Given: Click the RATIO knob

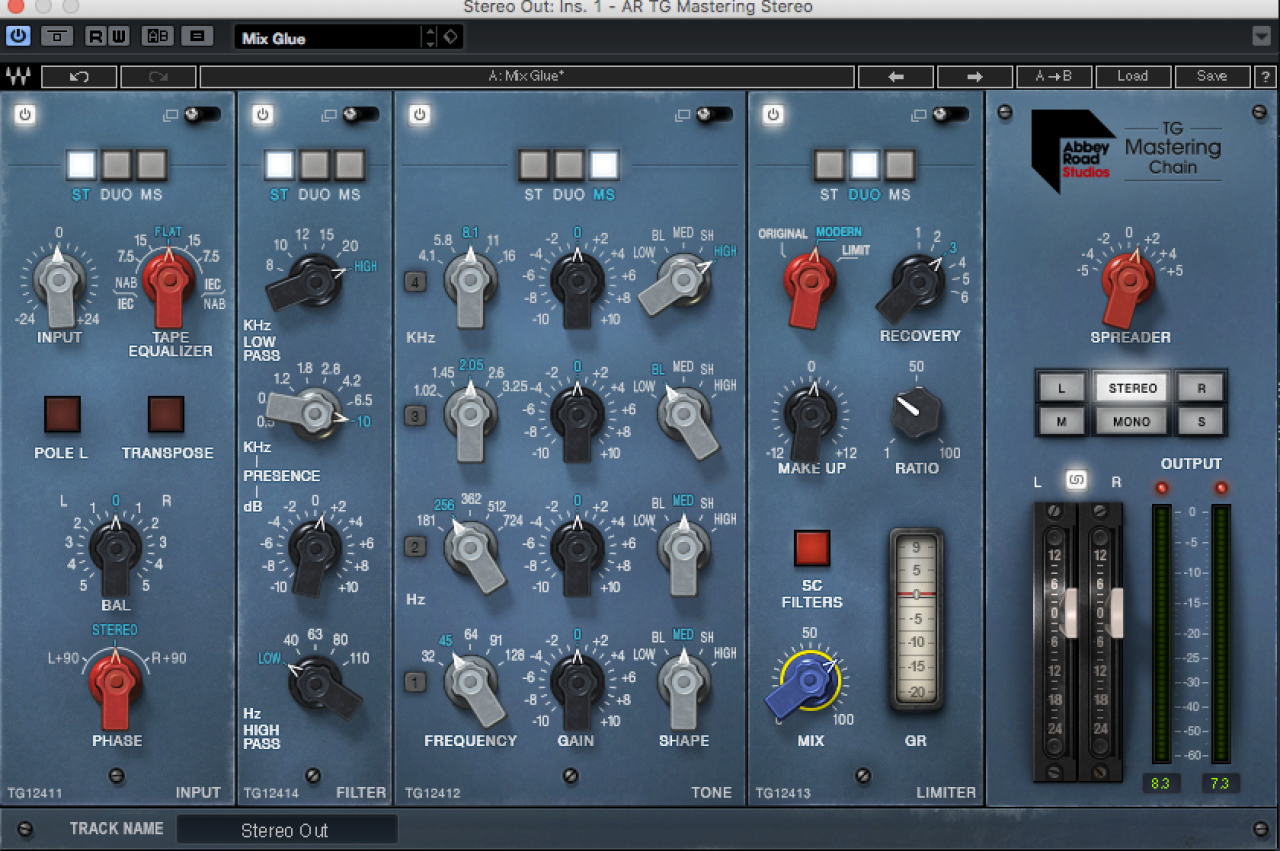Looking at the screenshot, I should click(x=916, y=414).
